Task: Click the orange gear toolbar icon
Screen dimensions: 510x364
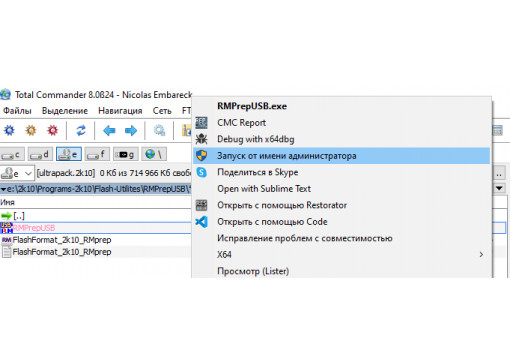Action: coord(31,130)
